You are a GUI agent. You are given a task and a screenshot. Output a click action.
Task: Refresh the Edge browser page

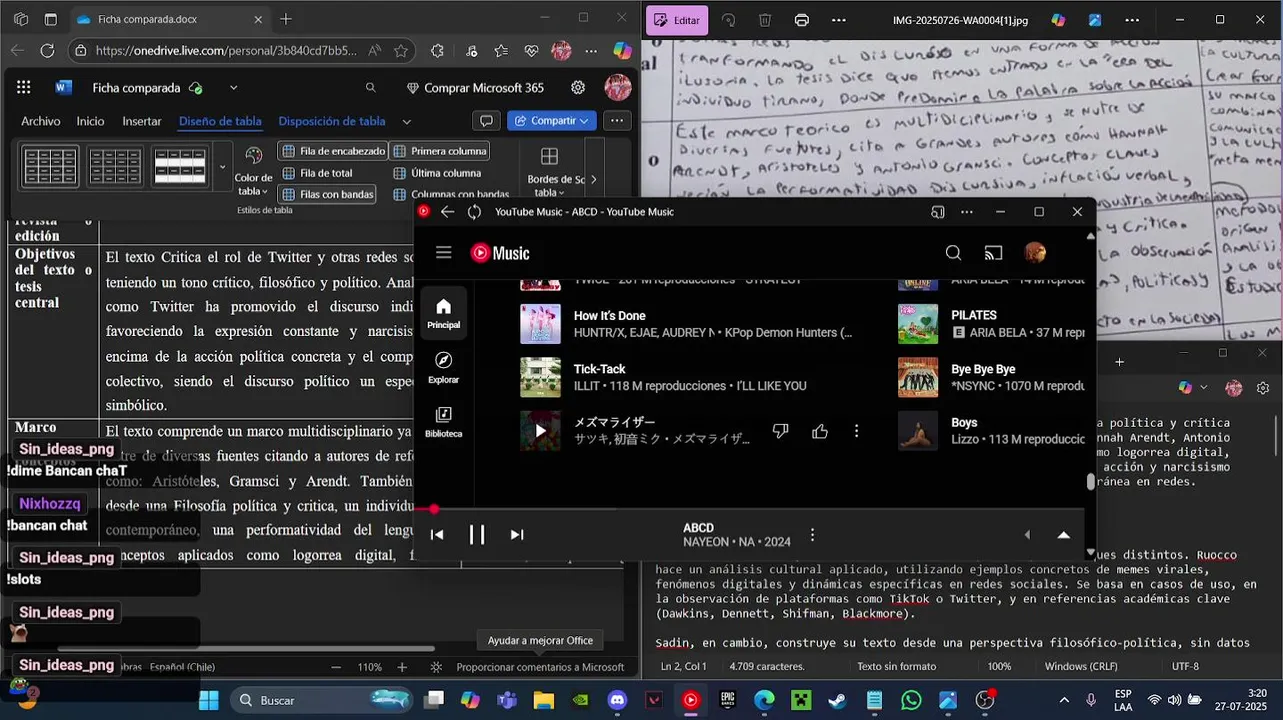coord(47,50)
